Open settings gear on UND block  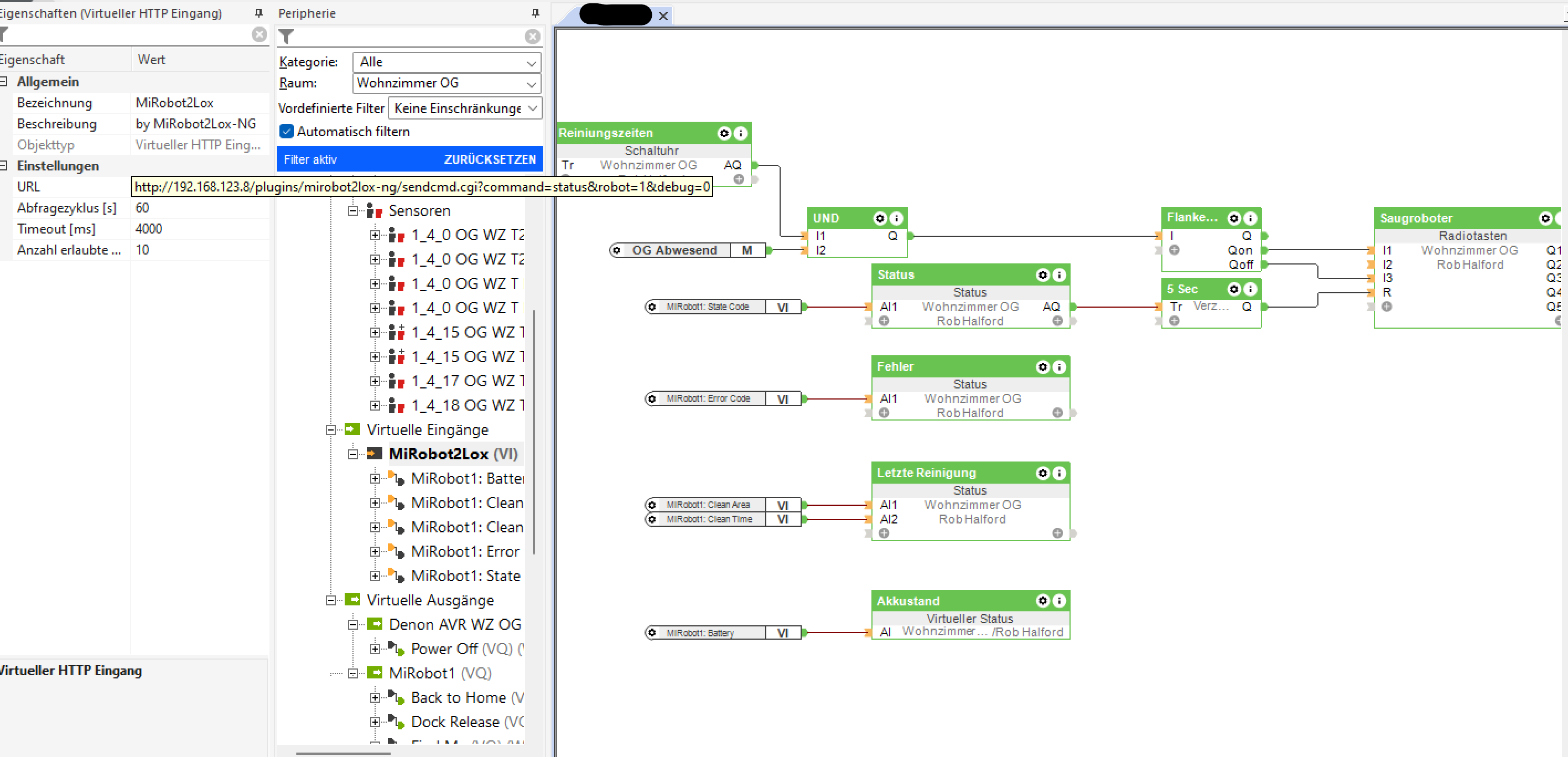click(x=880, y=218)
